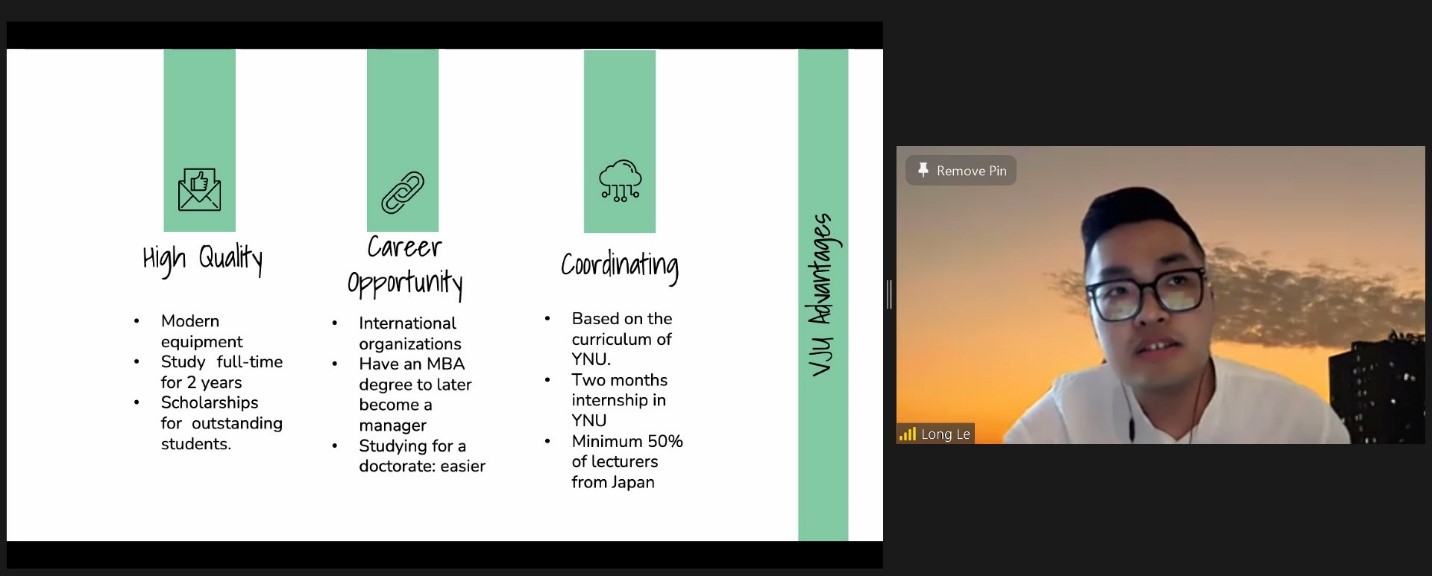Click the pin icon beside Remove Pin
1432x576 pixels.
pyautogui.click(x=923, y=170)
